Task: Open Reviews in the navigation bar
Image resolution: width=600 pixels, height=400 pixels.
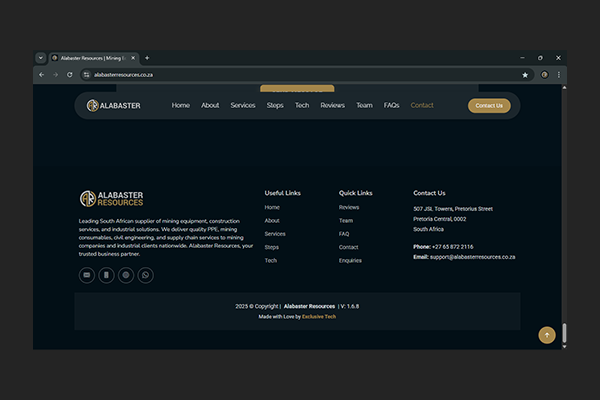Action: pyautogui.click(x=333, y=105)
